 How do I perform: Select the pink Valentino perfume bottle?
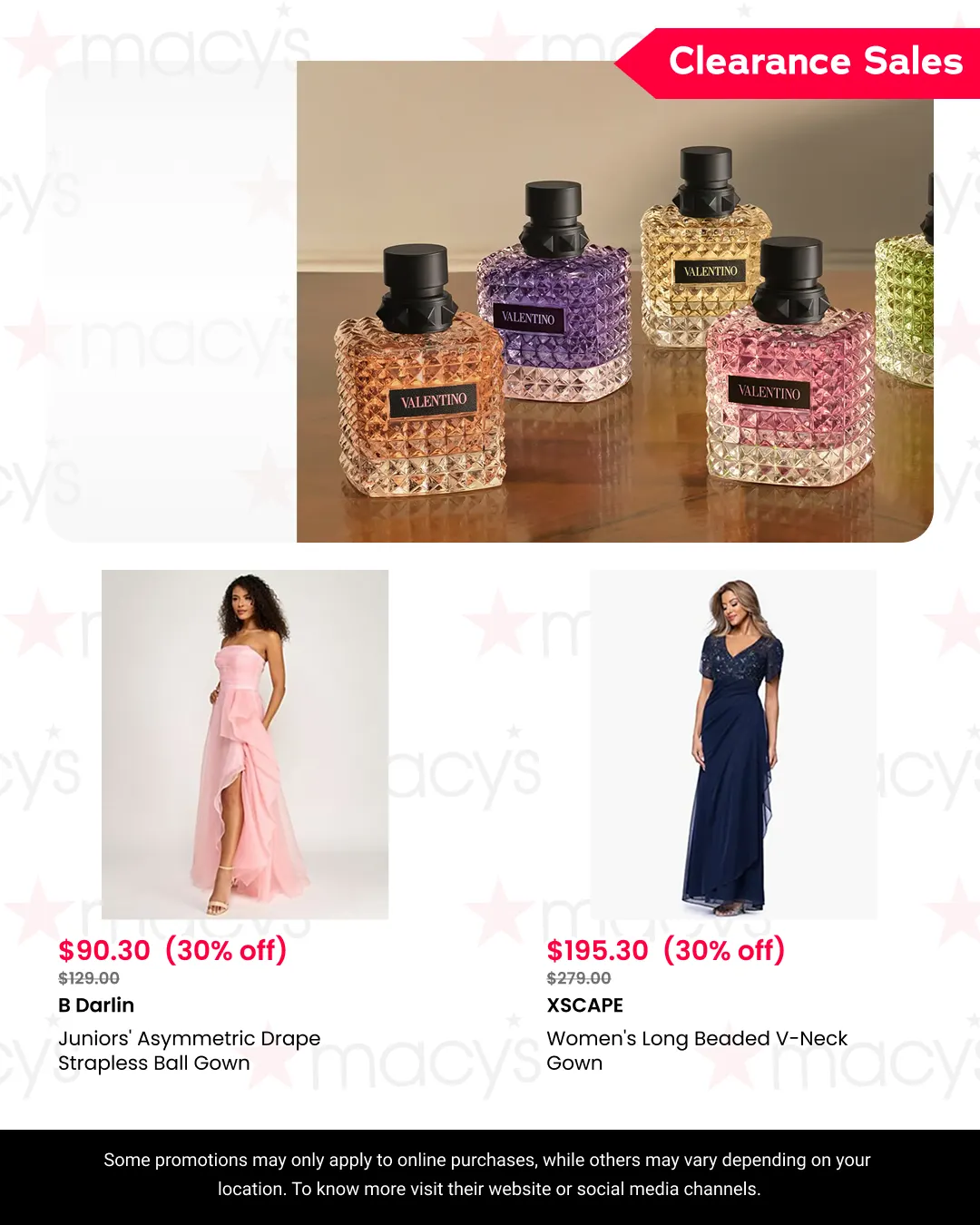[x=789, y=363]
